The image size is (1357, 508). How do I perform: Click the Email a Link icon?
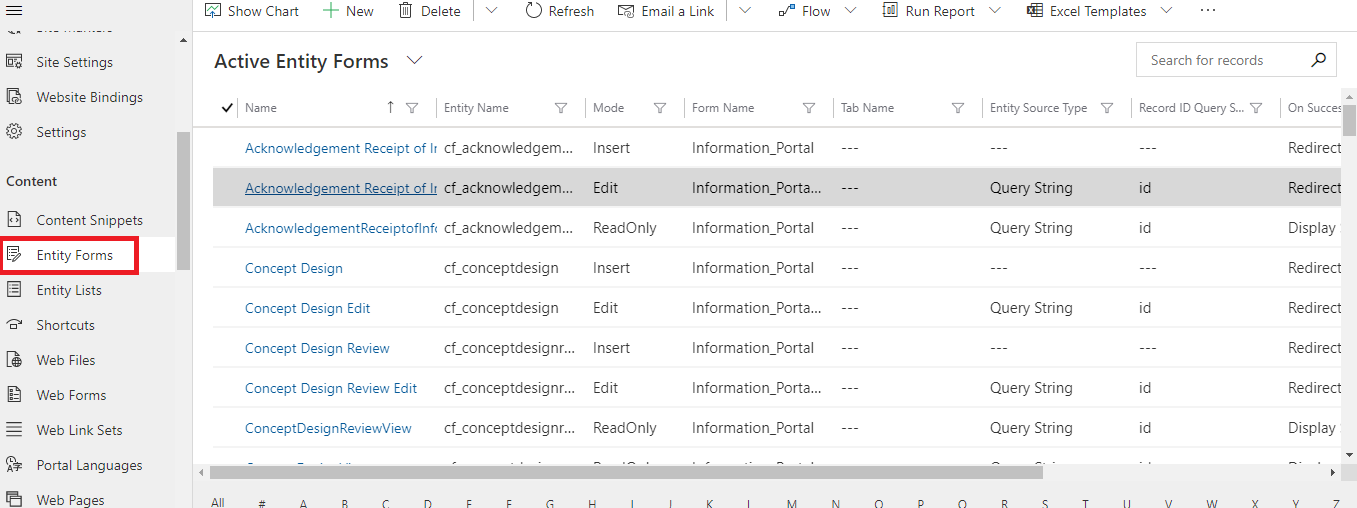click(x=626, y=11)
